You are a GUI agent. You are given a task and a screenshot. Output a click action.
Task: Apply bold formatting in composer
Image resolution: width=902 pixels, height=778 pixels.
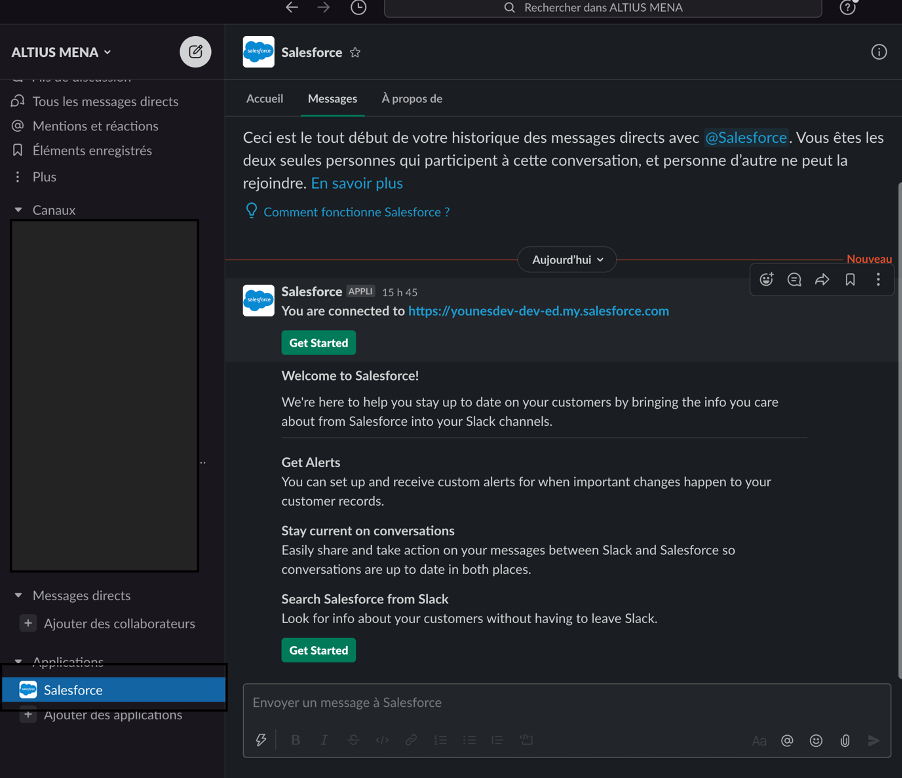pos(296,740)
